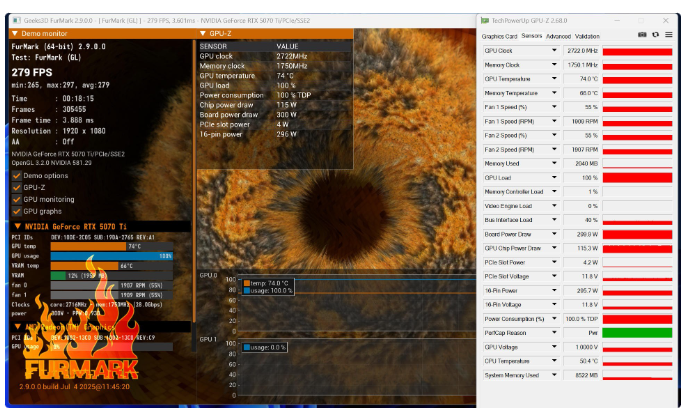Open the GPU Load sensor dropdown

554,178
